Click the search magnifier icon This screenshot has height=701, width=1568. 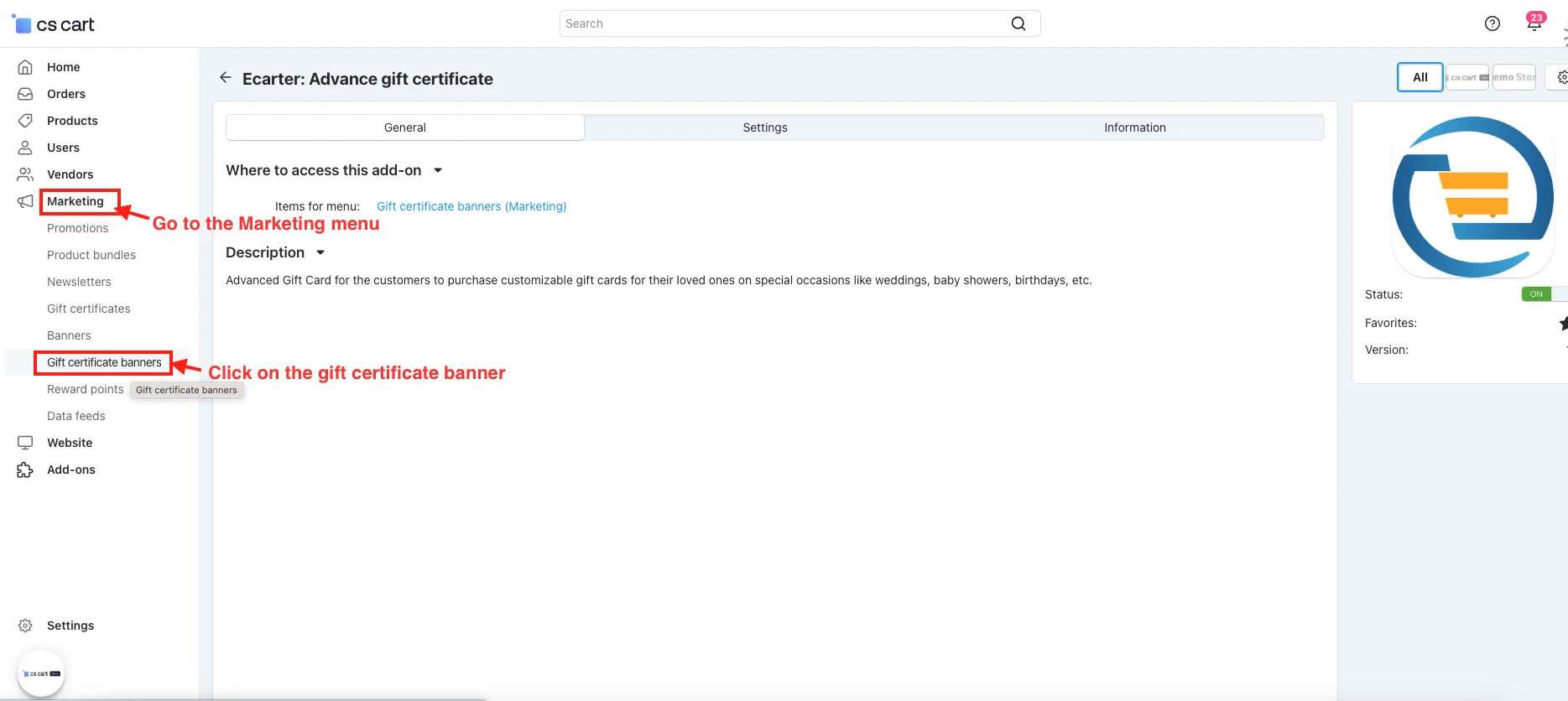coord(1018,23)
